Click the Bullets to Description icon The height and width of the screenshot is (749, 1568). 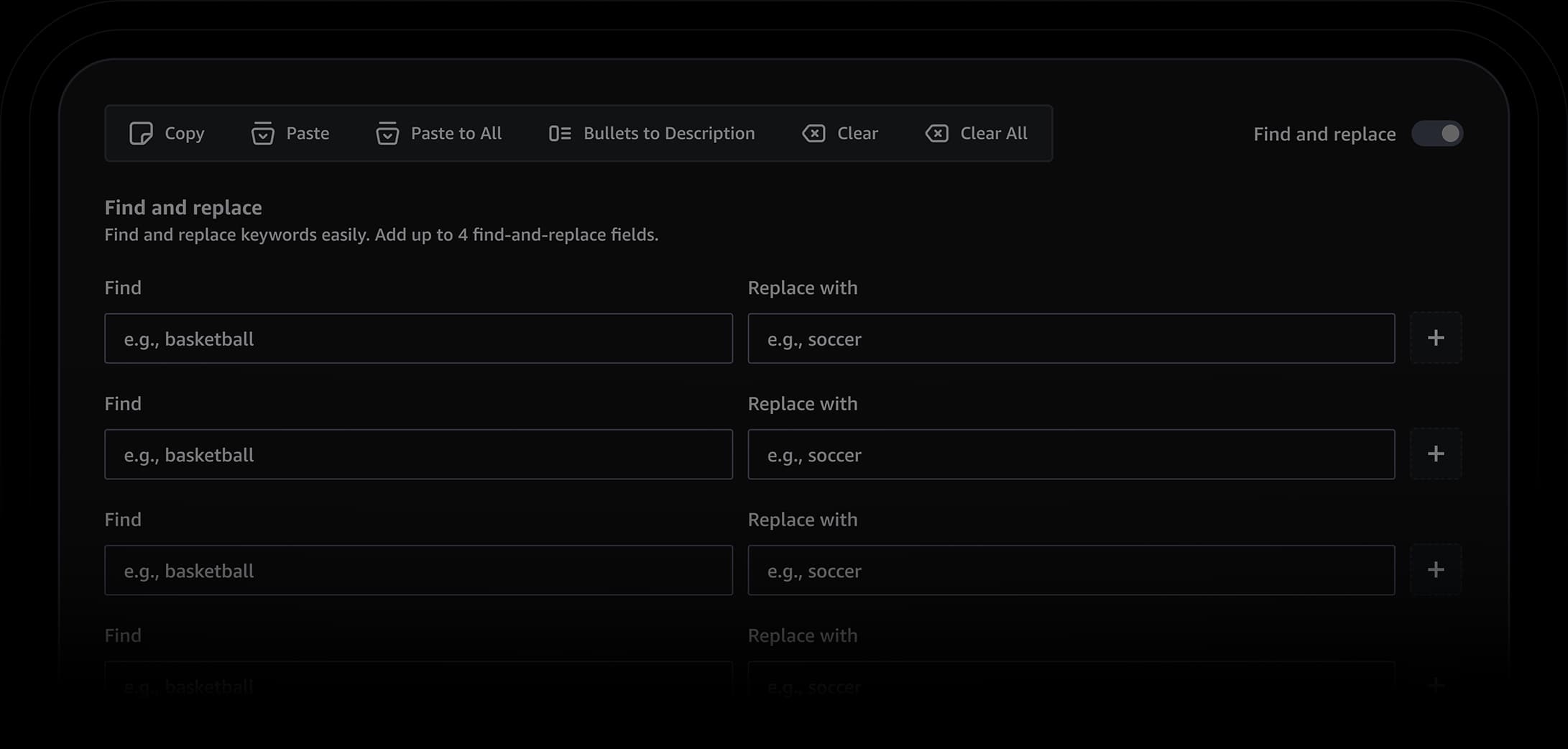(x=559, y=133)
